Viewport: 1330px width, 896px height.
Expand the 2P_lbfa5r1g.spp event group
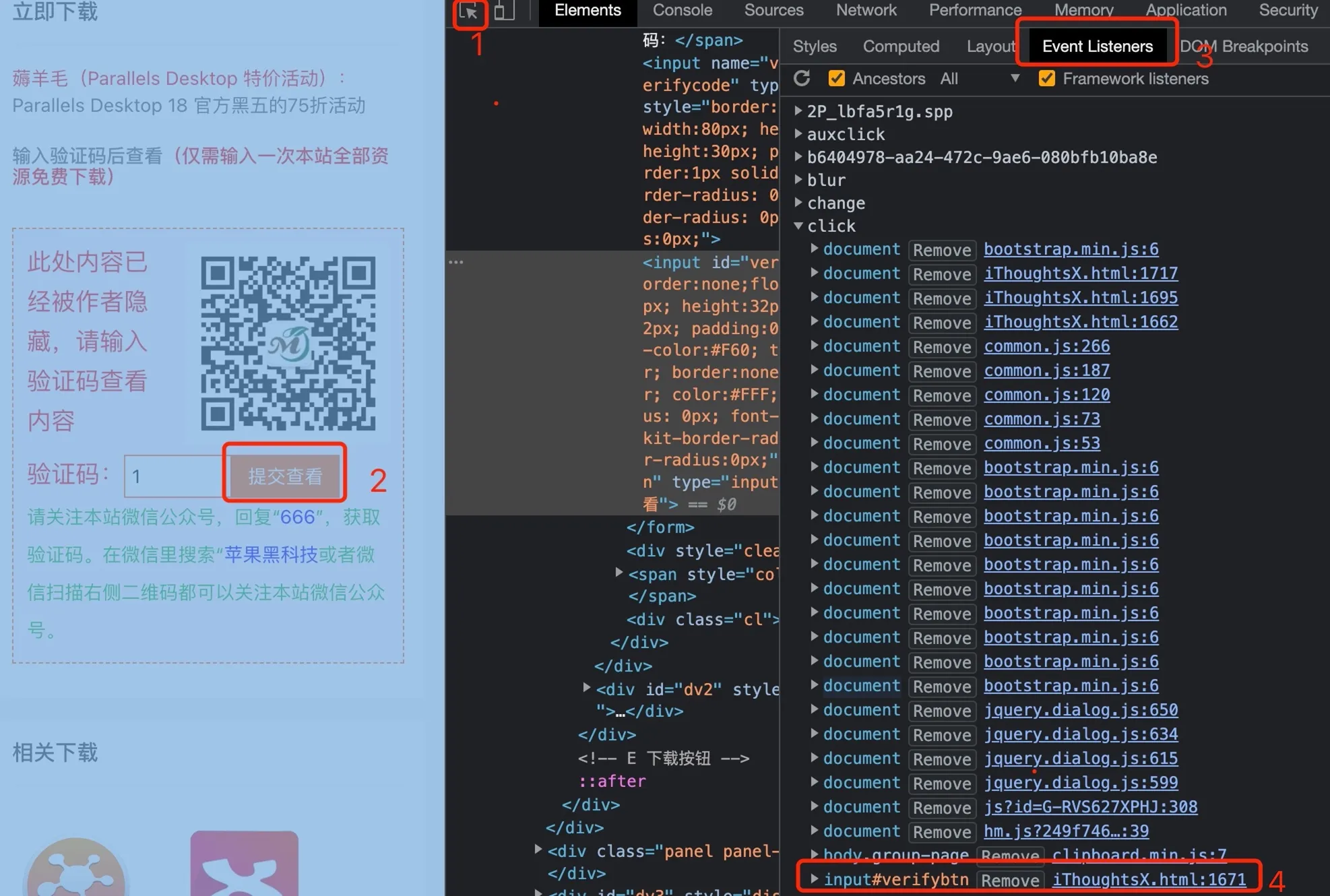click(x=798, y=111)
